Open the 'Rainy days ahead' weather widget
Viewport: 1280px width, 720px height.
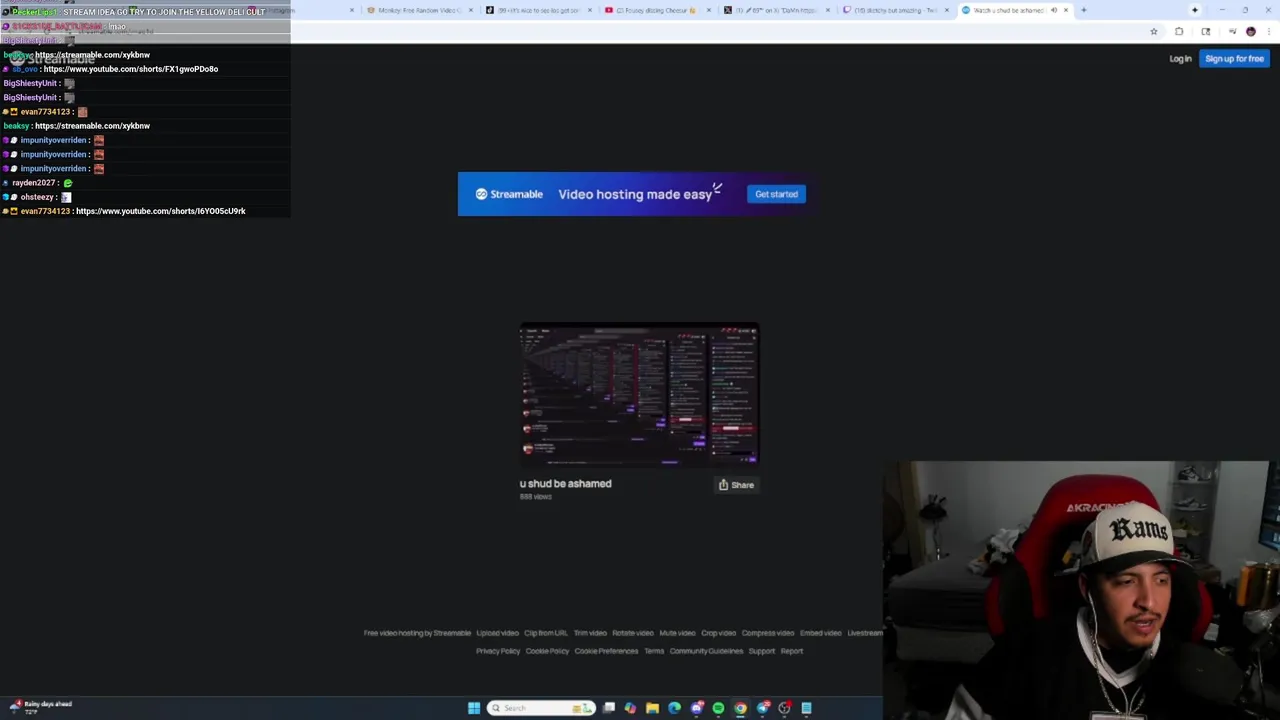40,707
